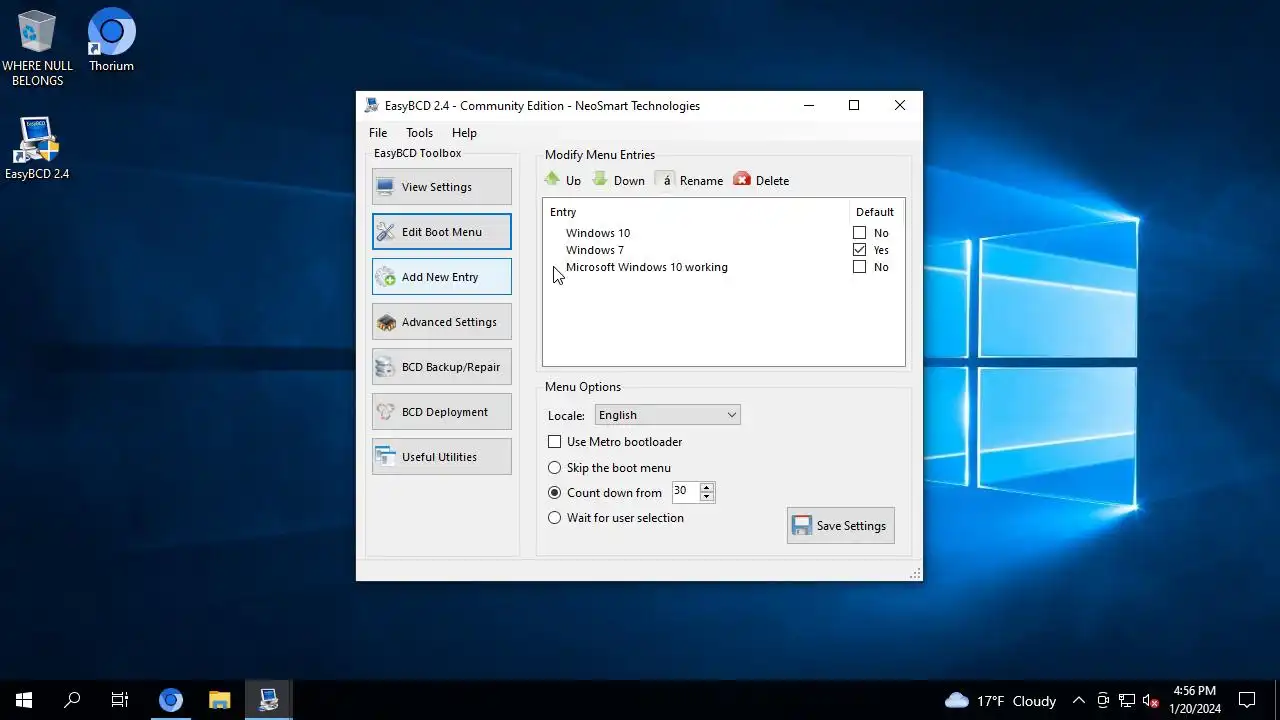This screenshot has width=1280, height=720.
Task: Open Useful Utilities
Action: 441,457
